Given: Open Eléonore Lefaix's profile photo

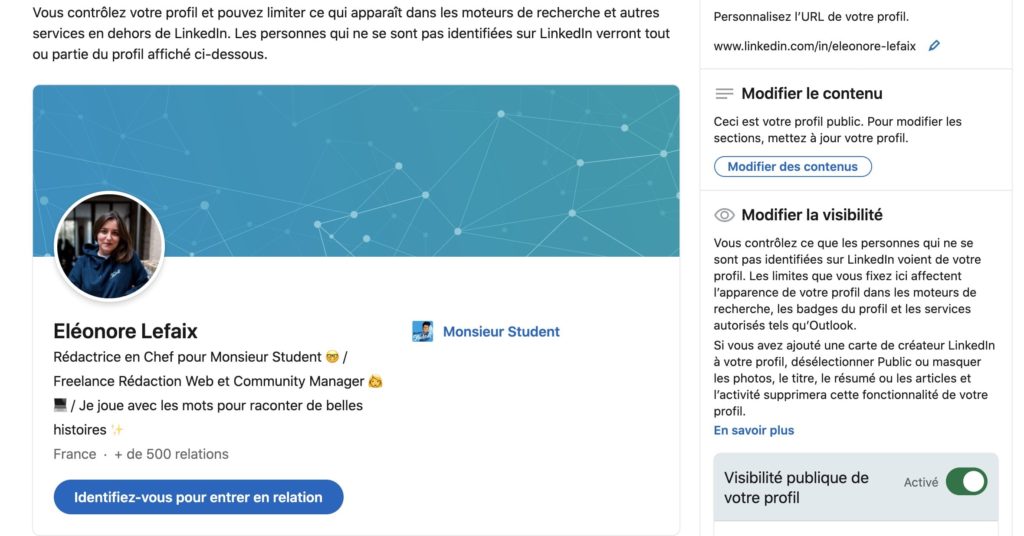Looking at the screenshot, I should pos(109,245).
